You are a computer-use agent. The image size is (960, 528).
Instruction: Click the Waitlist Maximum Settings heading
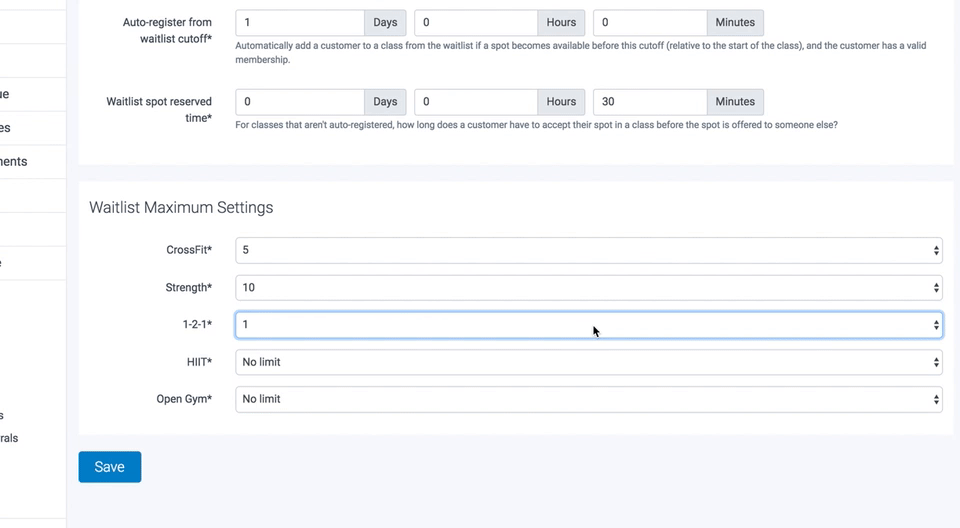[x=181, y=208]
